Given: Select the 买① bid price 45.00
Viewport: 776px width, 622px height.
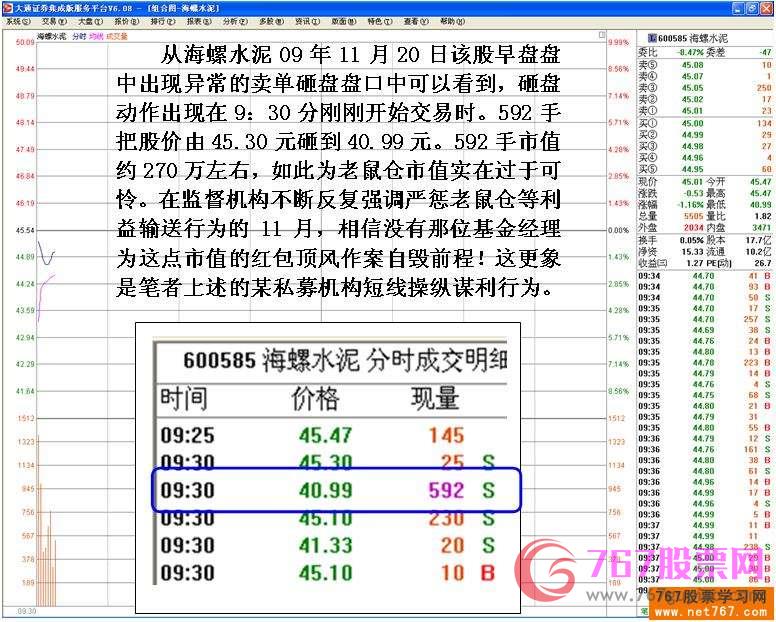Looking at the screenshot, I should (692, 123).
